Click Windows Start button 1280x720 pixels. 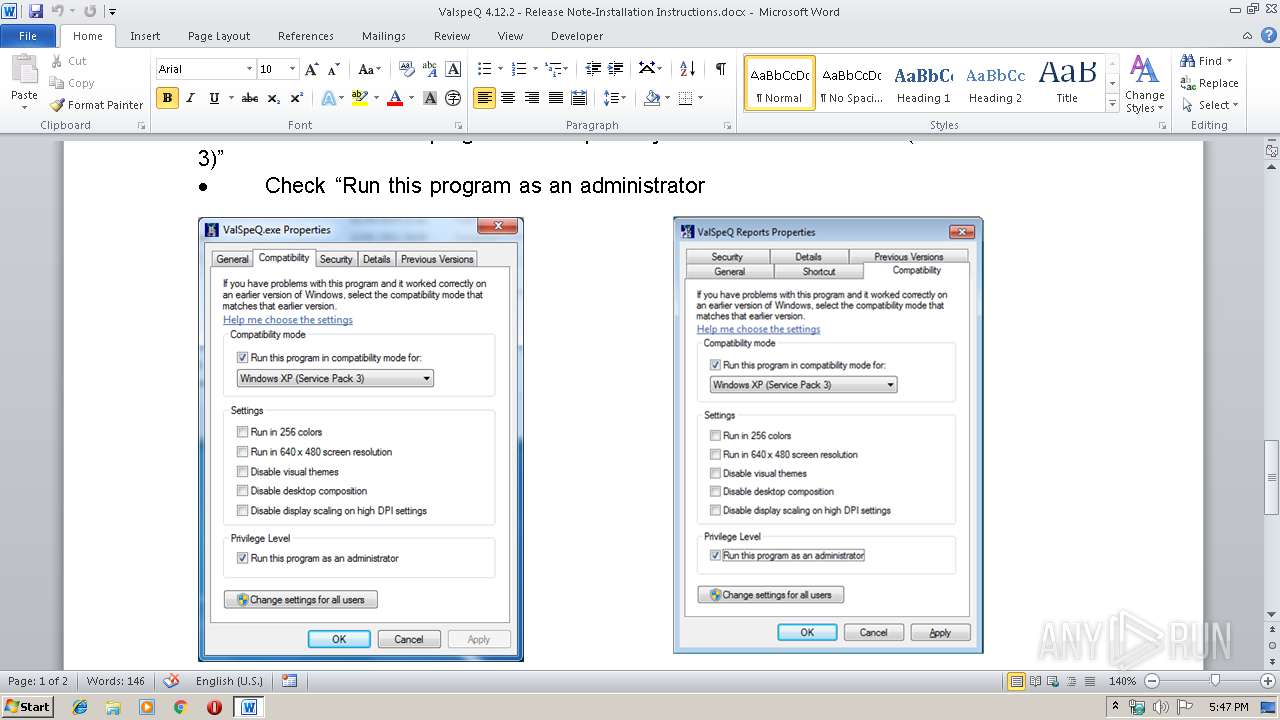point(27,707)
